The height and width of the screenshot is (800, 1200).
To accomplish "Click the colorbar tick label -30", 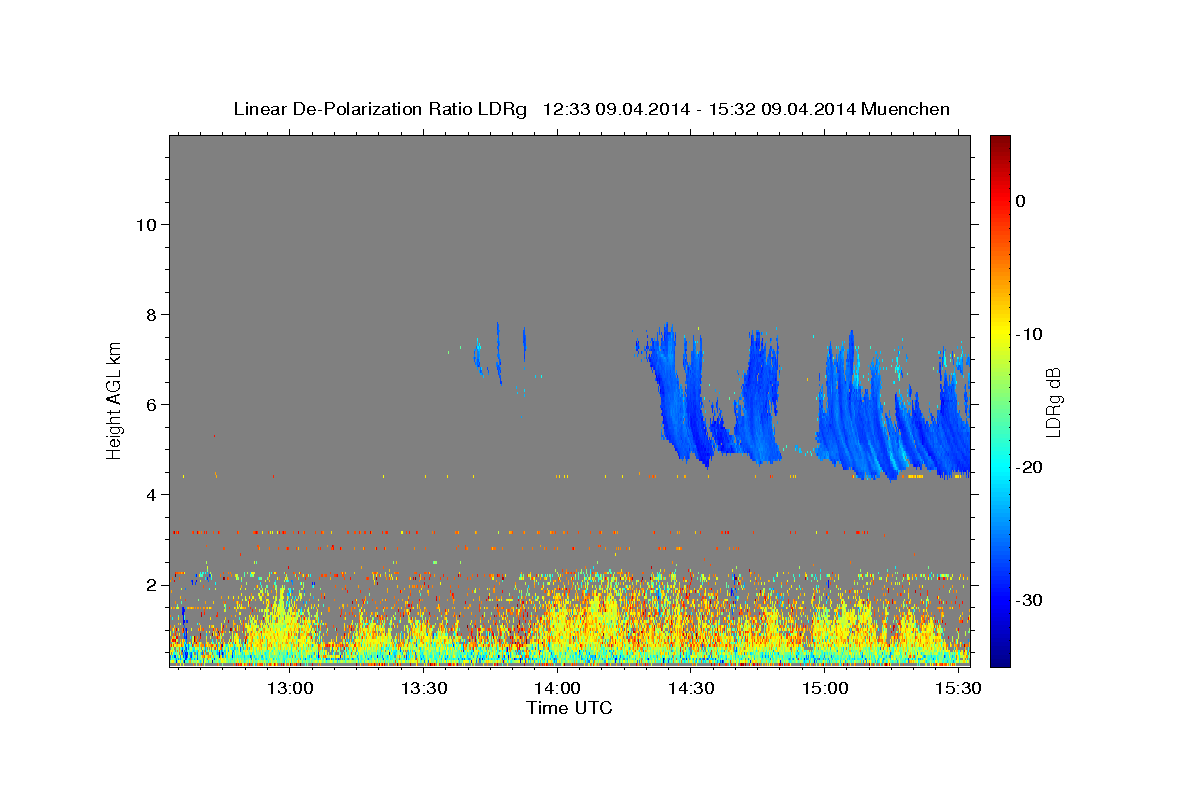I will point(1029,600).
